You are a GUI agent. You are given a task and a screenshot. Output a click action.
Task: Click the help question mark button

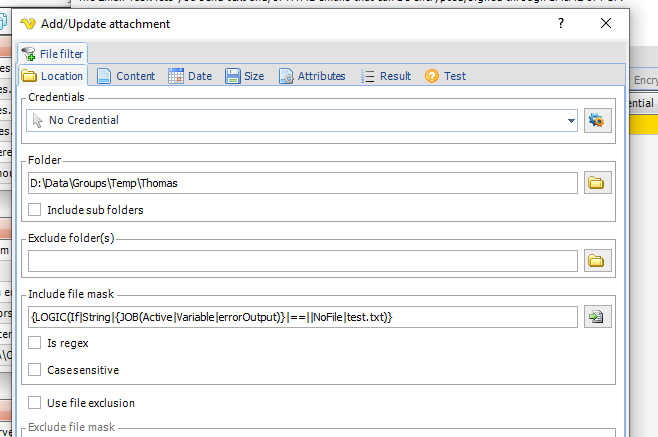click(547, 22)
